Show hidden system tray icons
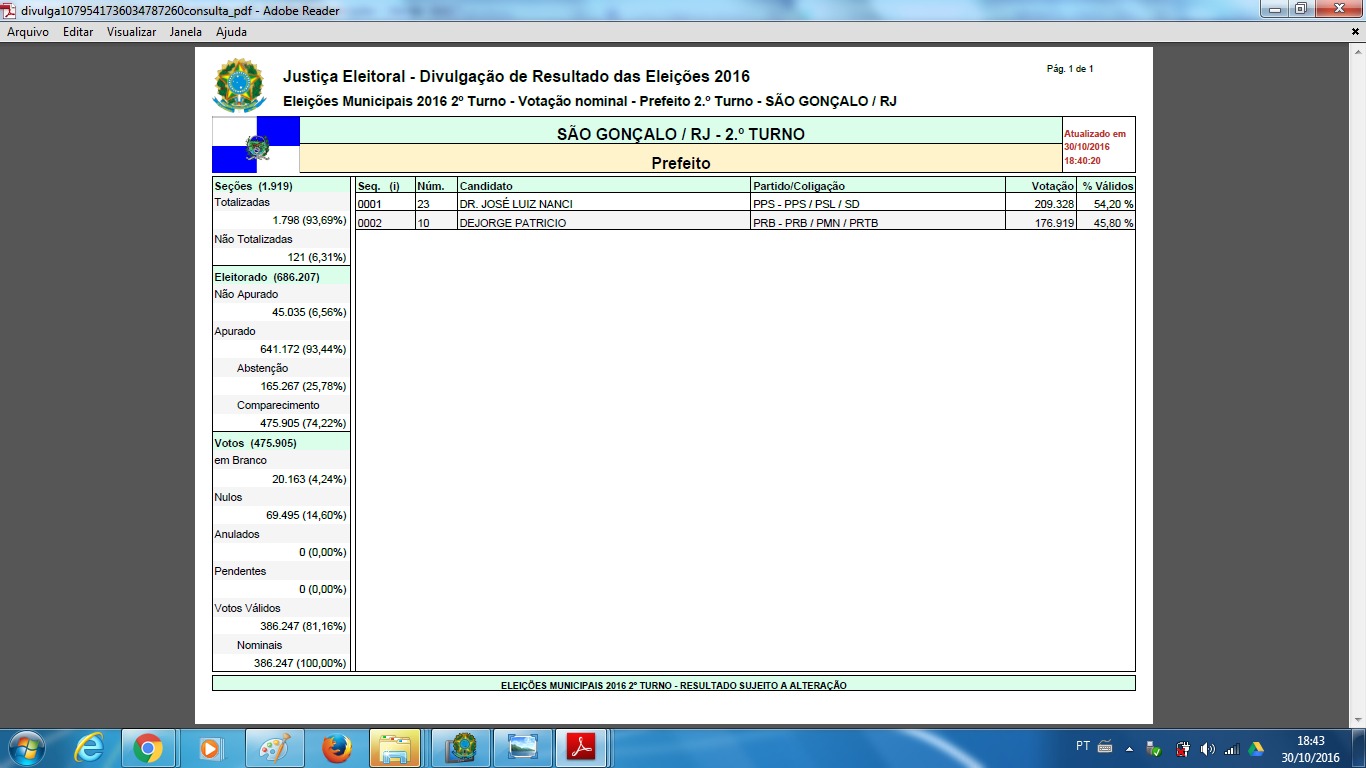This screenshot has width=1366, height=768. point(1129,748)
